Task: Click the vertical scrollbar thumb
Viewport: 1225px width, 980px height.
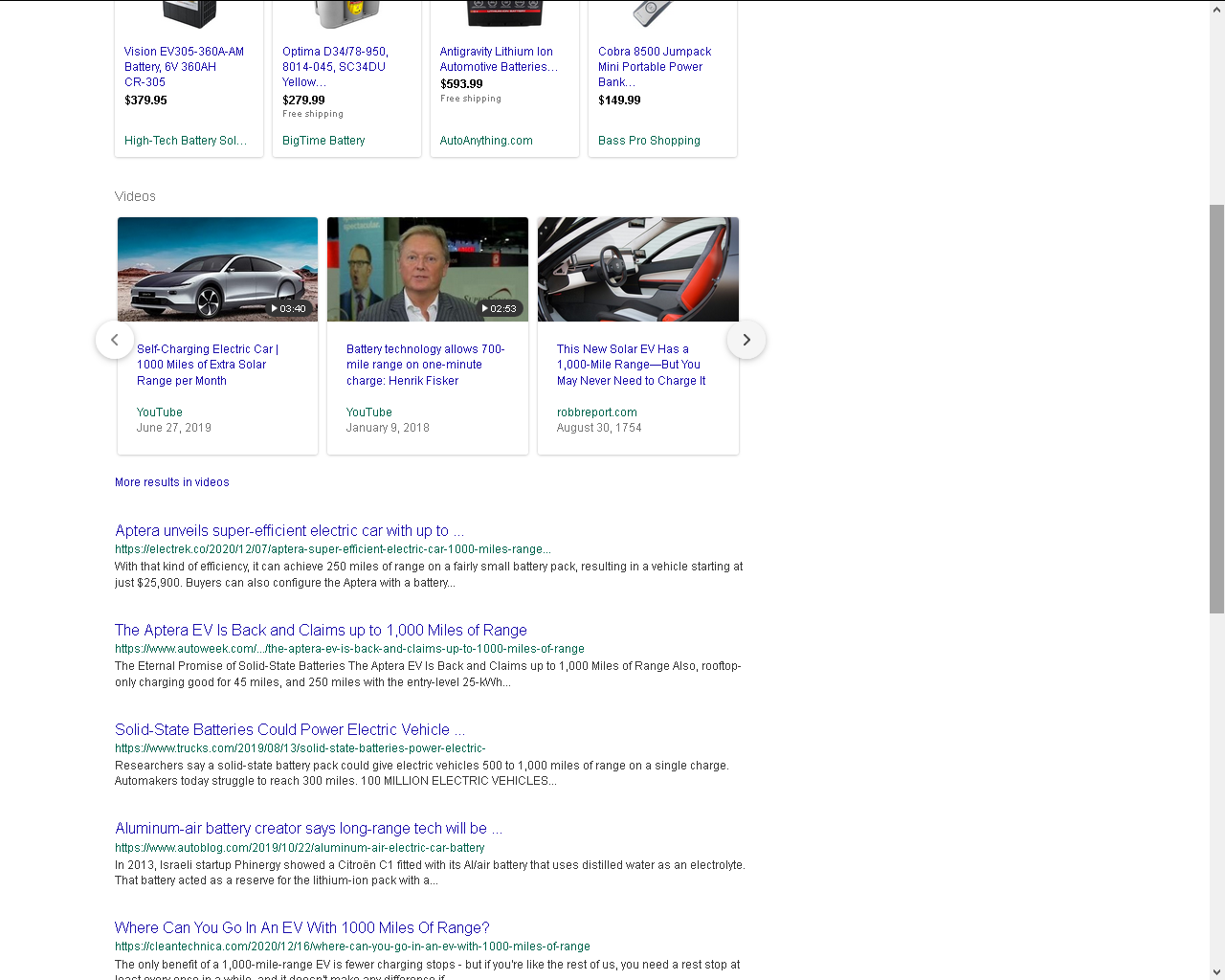Action: tap(1216, 409)
